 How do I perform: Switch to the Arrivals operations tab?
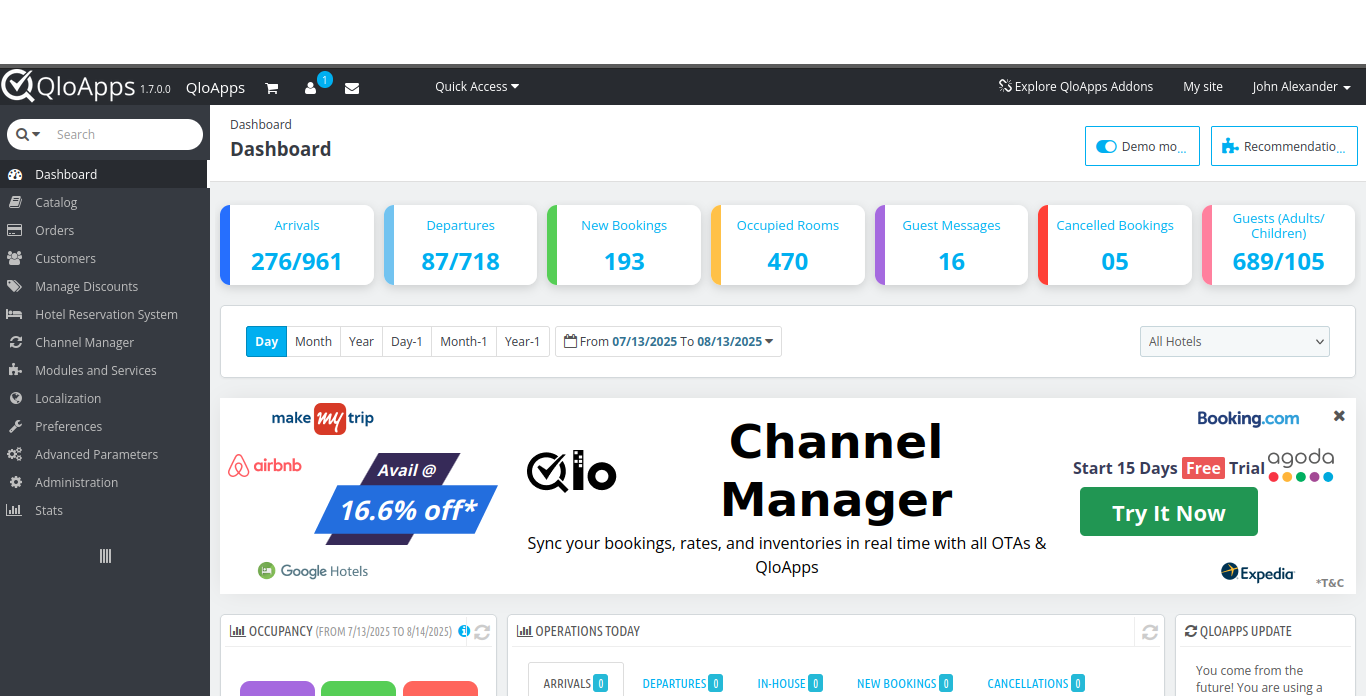click(x=576, y=683)
